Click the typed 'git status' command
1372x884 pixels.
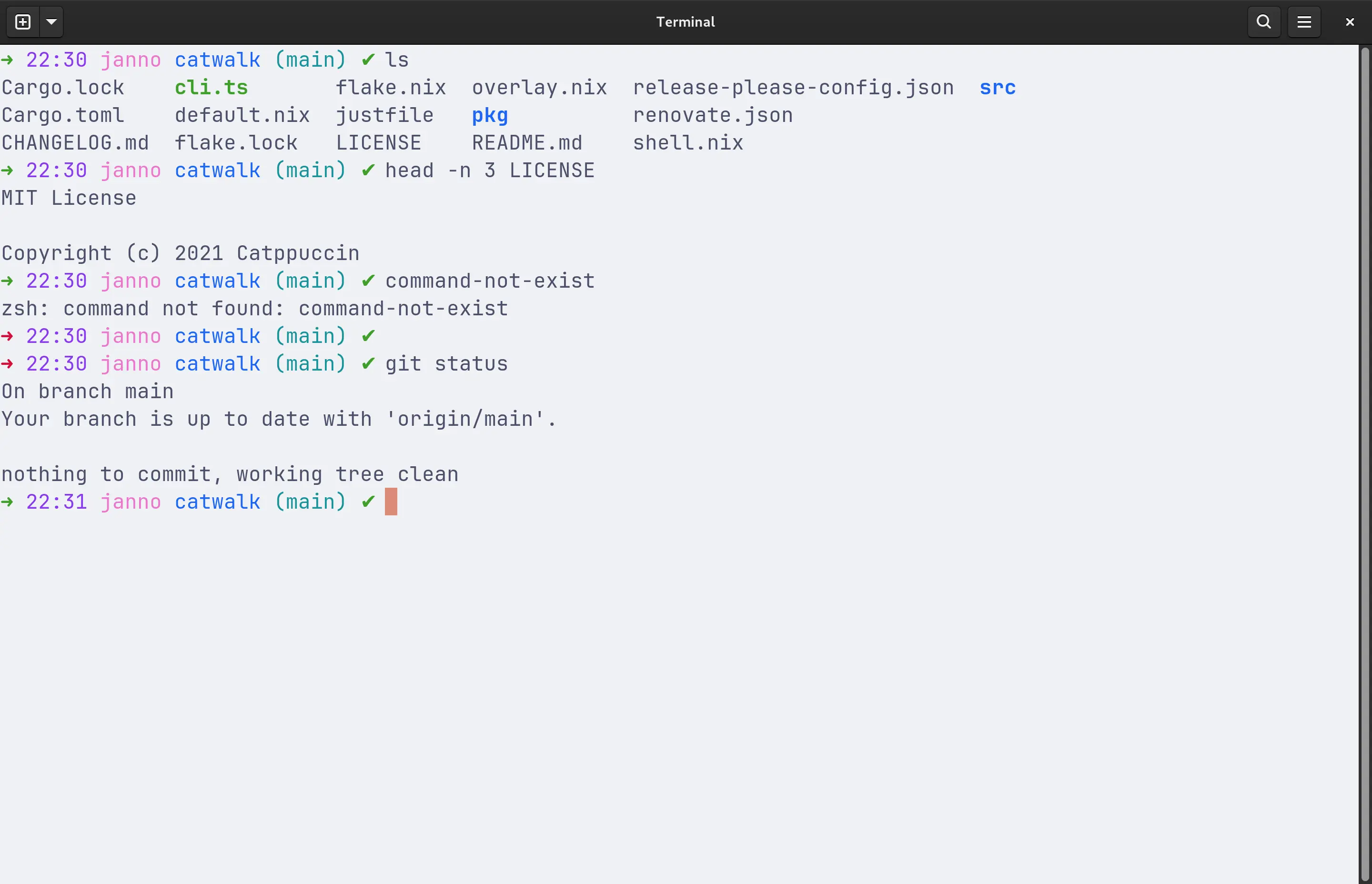pos(446,364)
